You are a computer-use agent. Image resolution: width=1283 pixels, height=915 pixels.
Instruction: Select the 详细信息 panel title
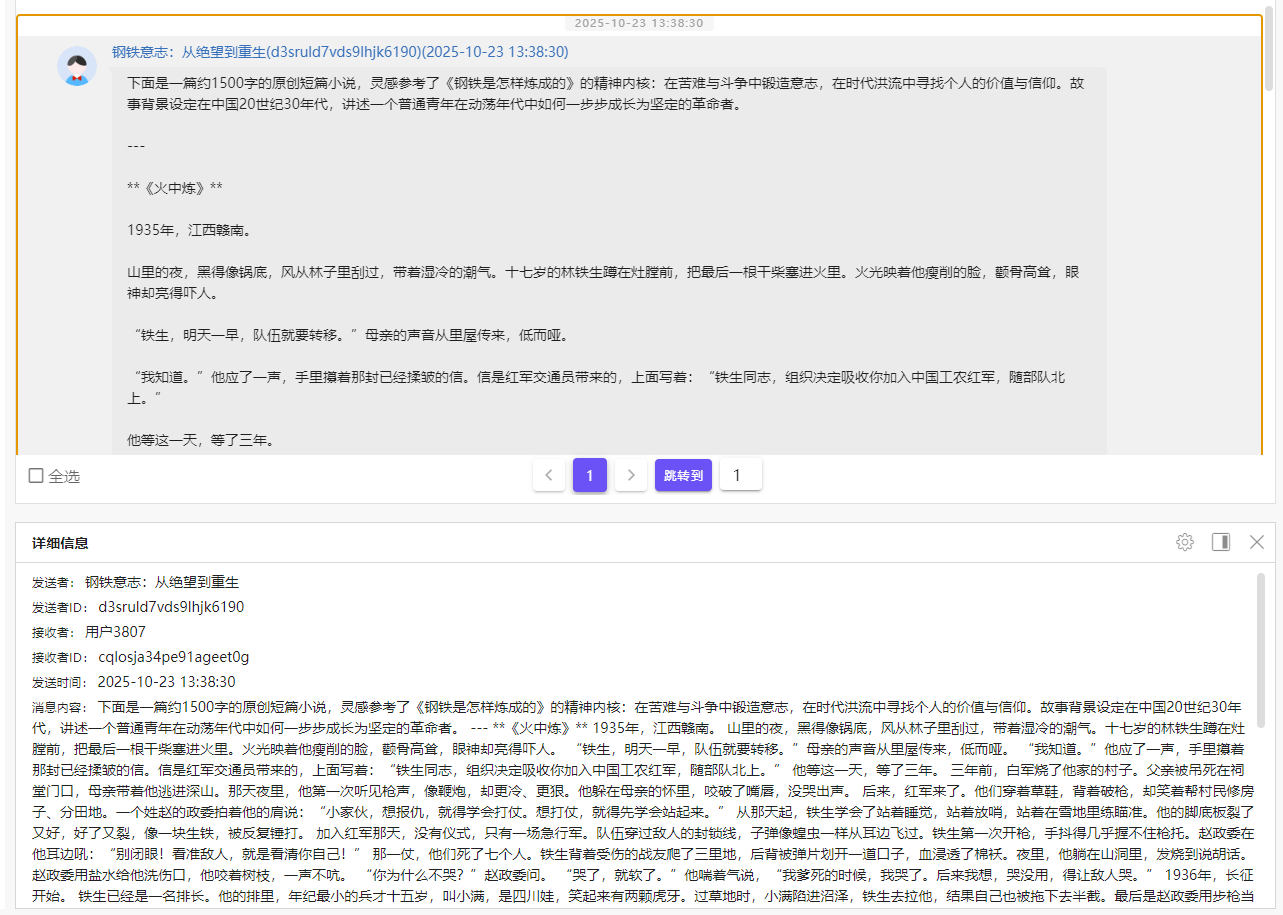tap(60, 543)
